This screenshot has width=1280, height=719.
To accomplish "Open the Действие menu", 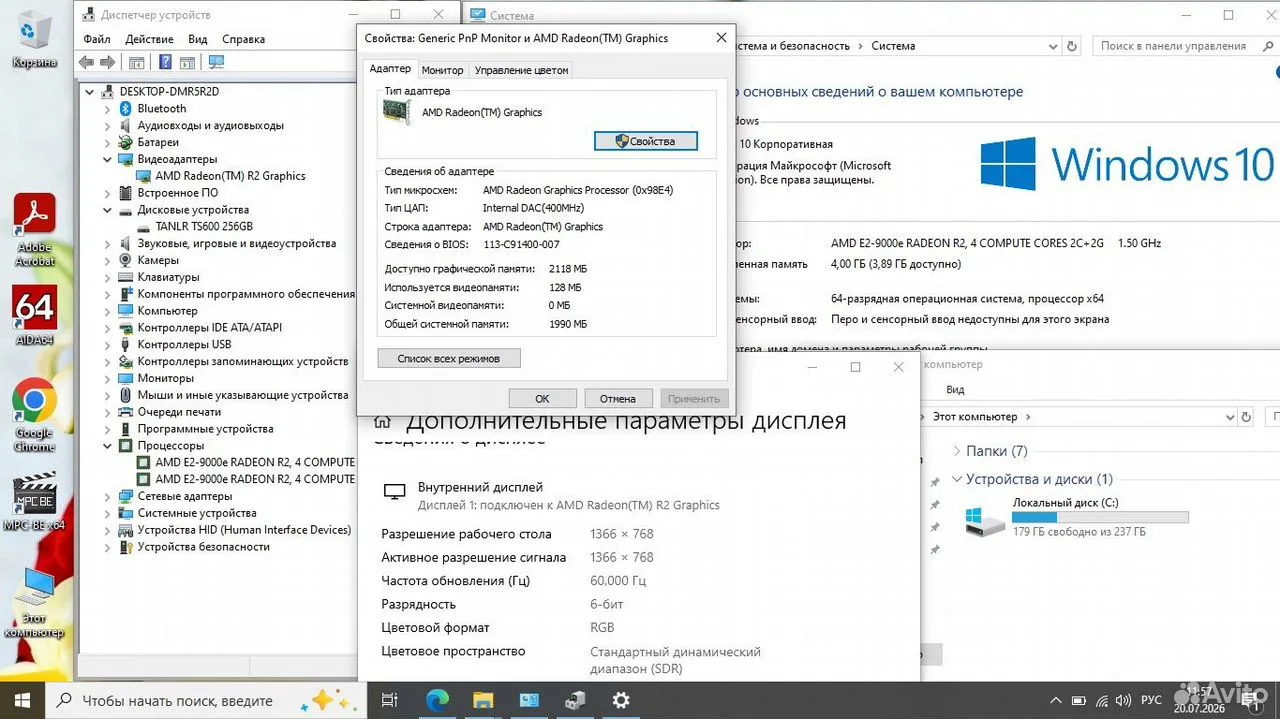I will [150, 39].
